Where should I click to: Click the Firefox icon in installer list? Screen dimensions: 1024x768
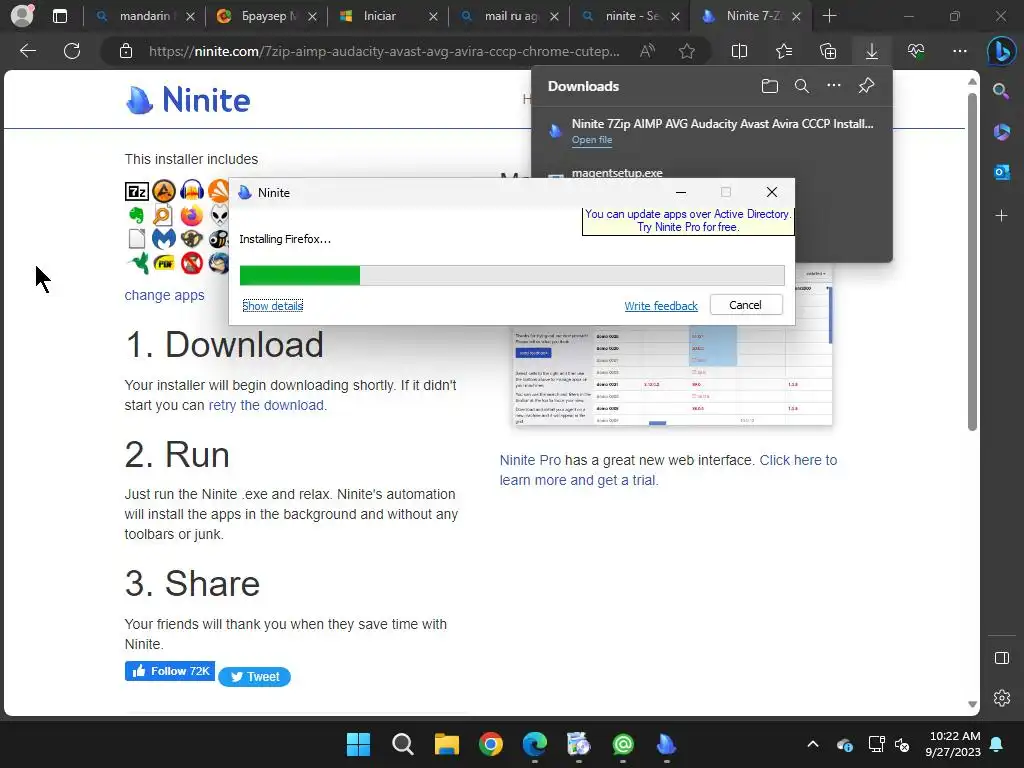tap(192, 215)
